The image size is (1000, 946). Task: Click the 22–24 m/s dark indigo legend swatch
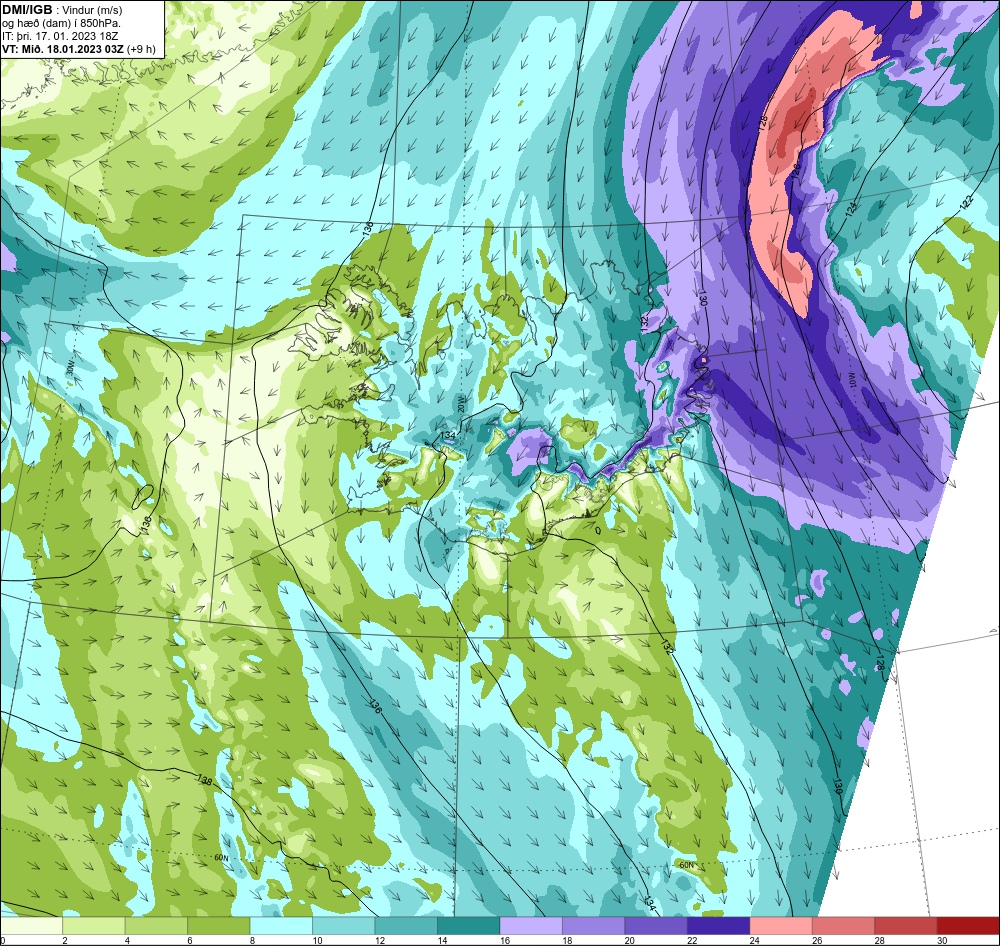click(x=719, y=925)
